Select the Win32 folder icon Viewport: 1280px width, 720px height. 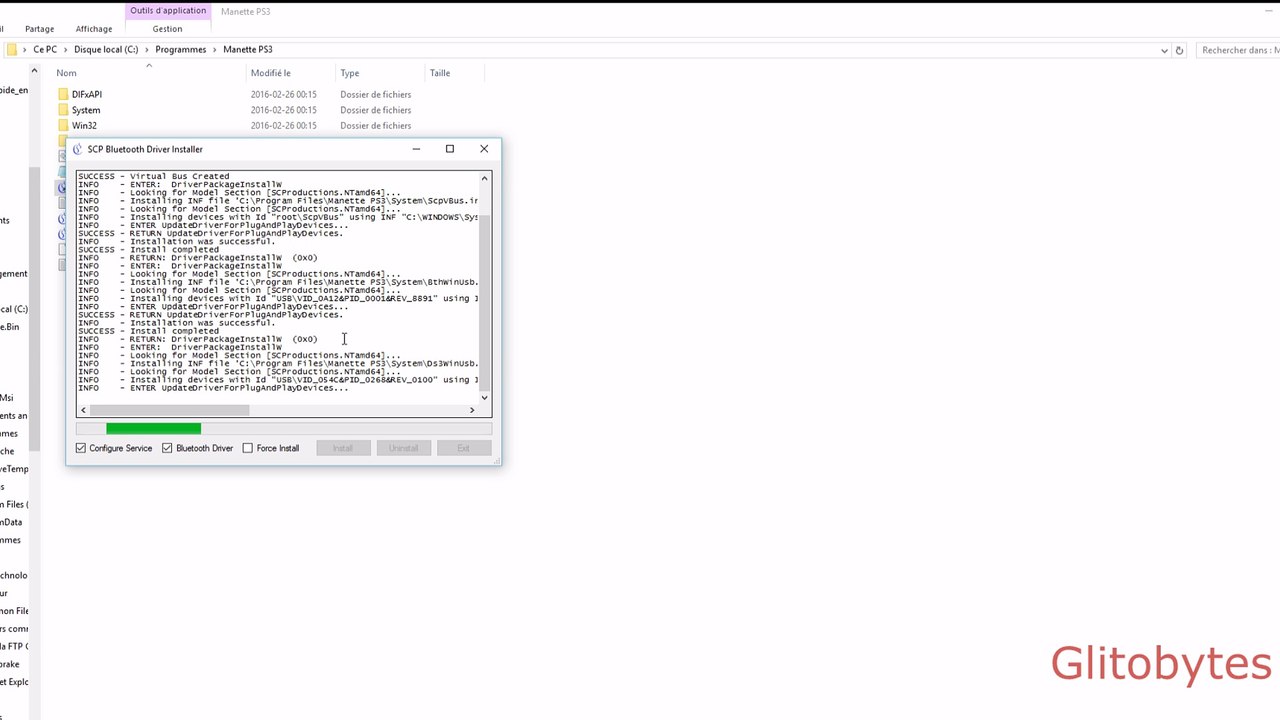coord(63,126)
